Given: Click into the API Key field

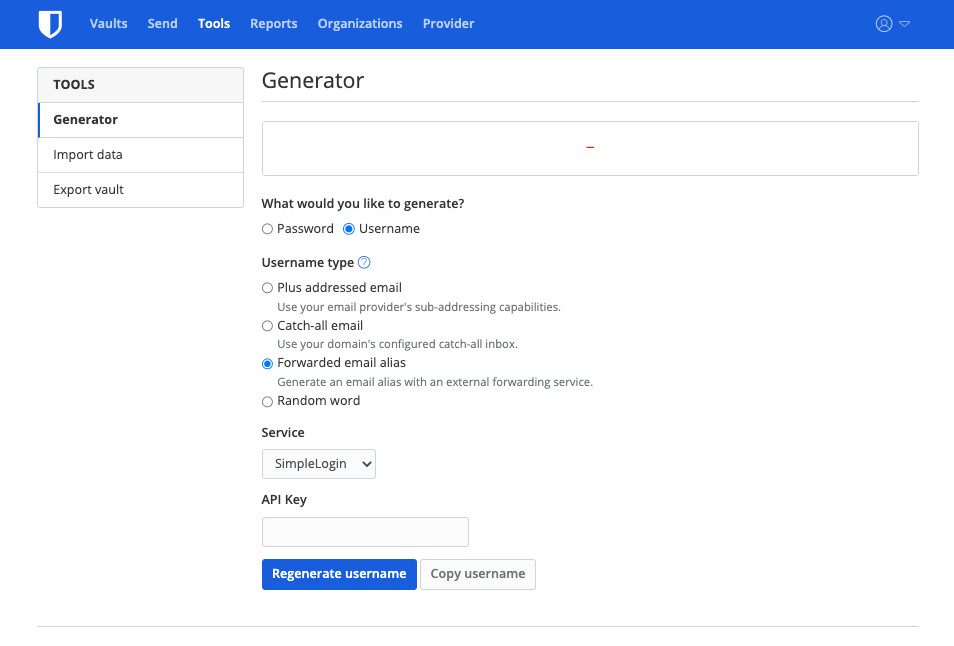Looking at the screenshot, I should [365, 532].
